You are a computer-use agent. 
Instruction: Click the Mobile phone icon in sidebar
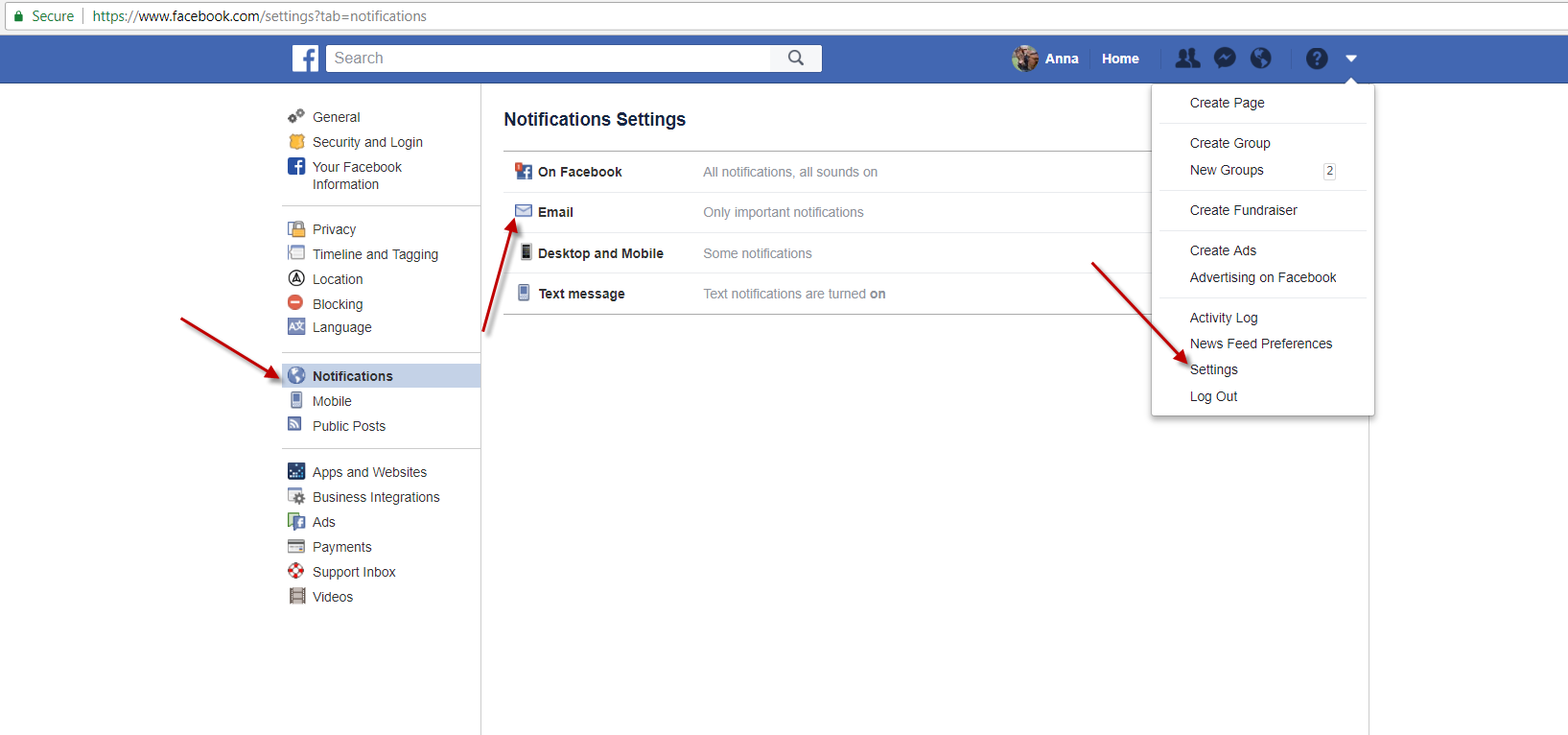pyautogui.click(x=296, y=400)
